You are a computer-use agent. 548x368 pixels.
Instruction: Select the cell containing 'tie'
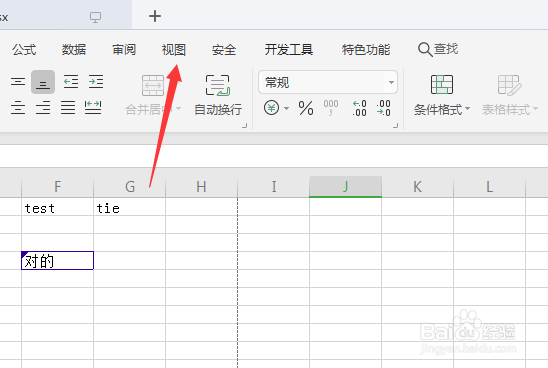130,207
